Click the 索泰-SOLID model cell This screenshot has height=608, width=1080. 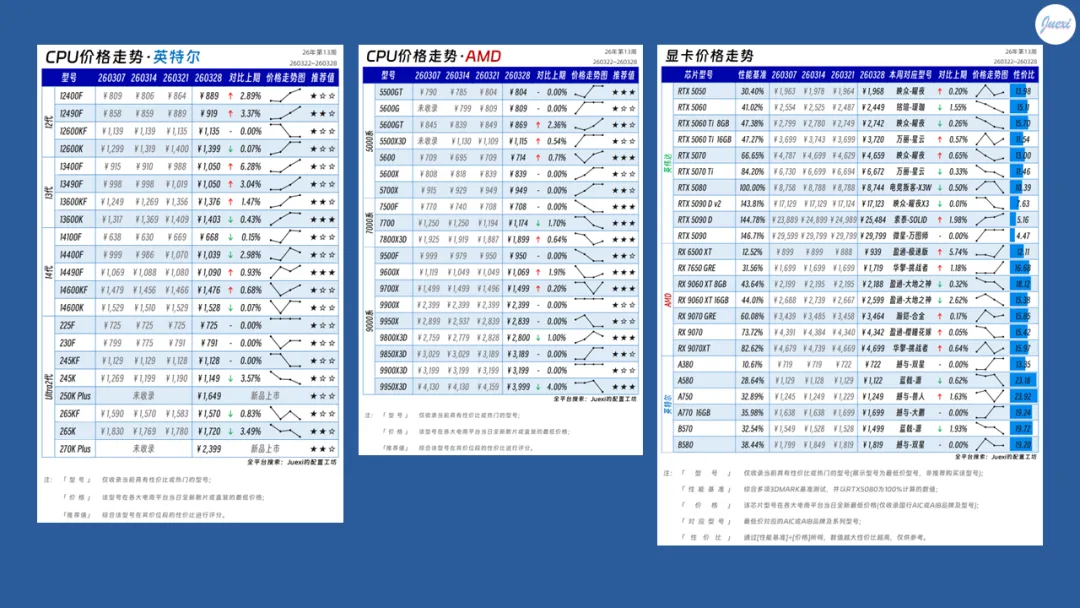910,220
